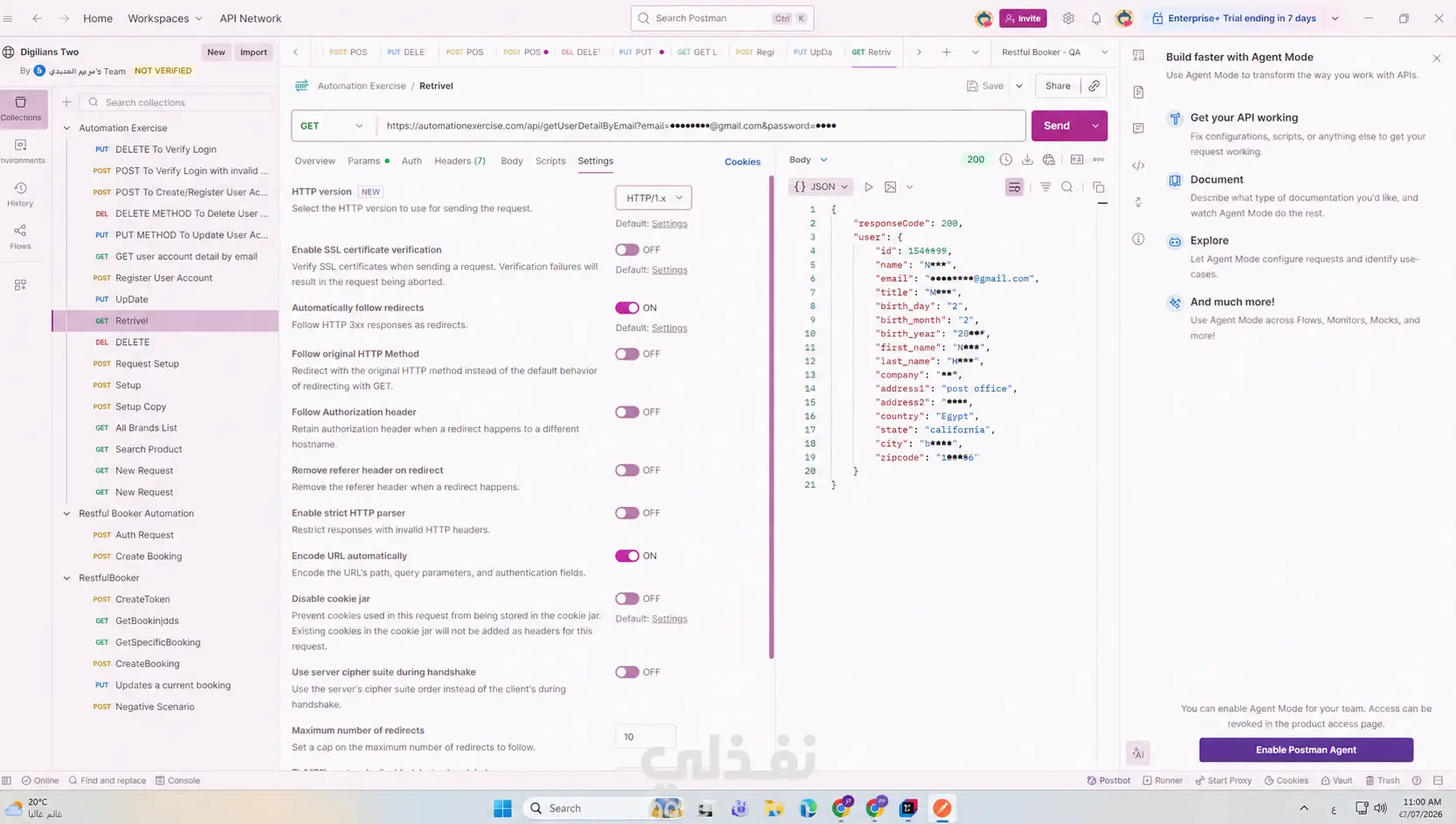Collapse the Automation Exercise collection
The width and height of the screenshot is (1456, 824).
pyautogui.click(x=66, y=128)
